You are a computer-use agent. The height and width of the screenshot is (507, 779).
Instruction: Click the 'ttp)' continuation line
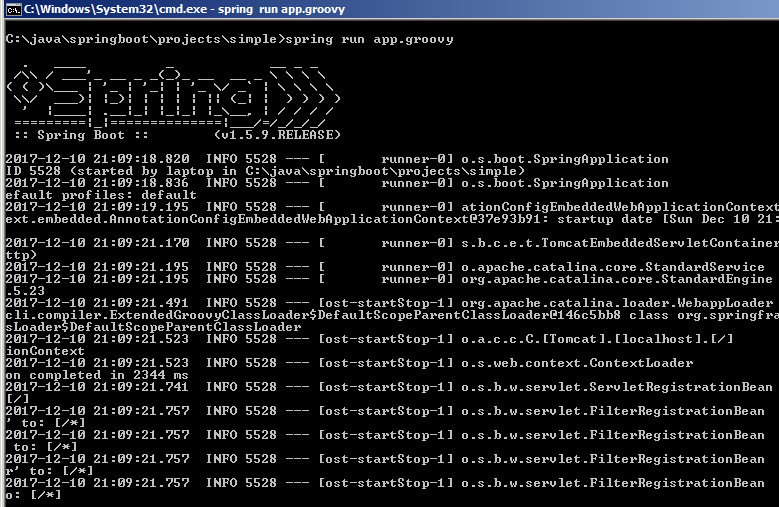pos(21,255)
